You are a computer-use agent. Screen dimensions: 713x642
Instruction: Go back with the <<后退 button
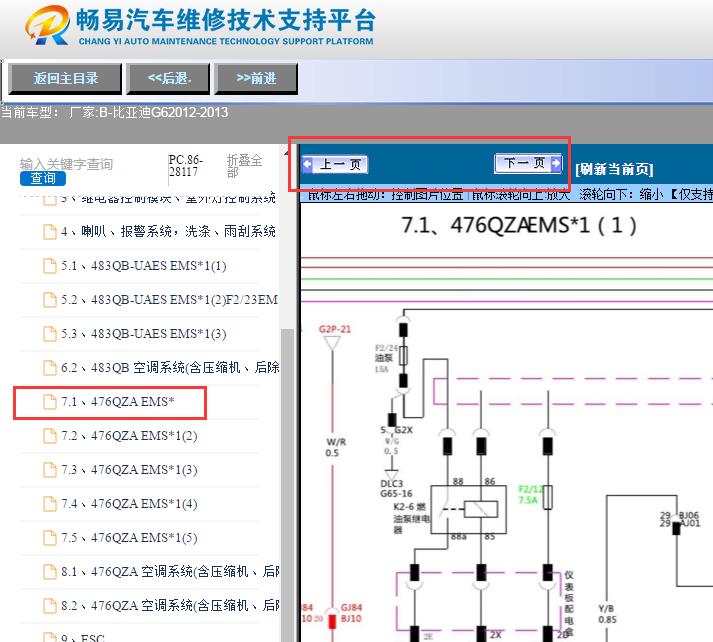point(169,79)
